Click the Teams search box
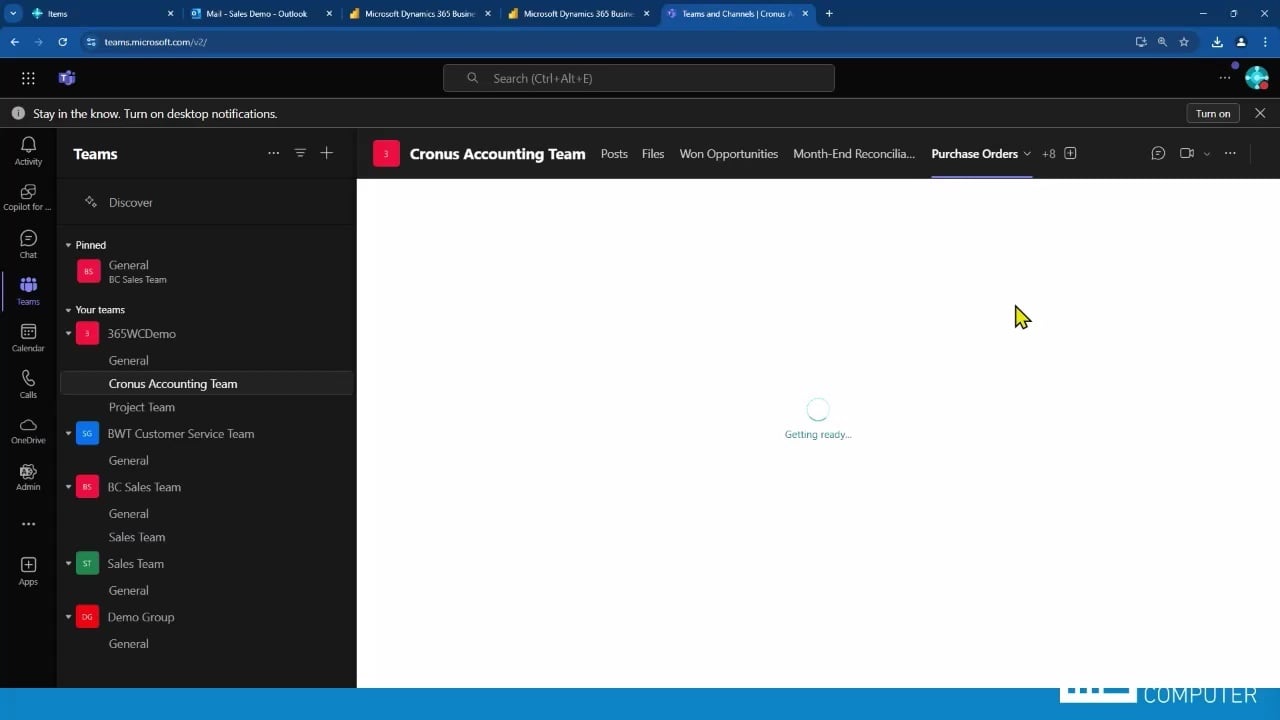 click(x=639, y=78)
